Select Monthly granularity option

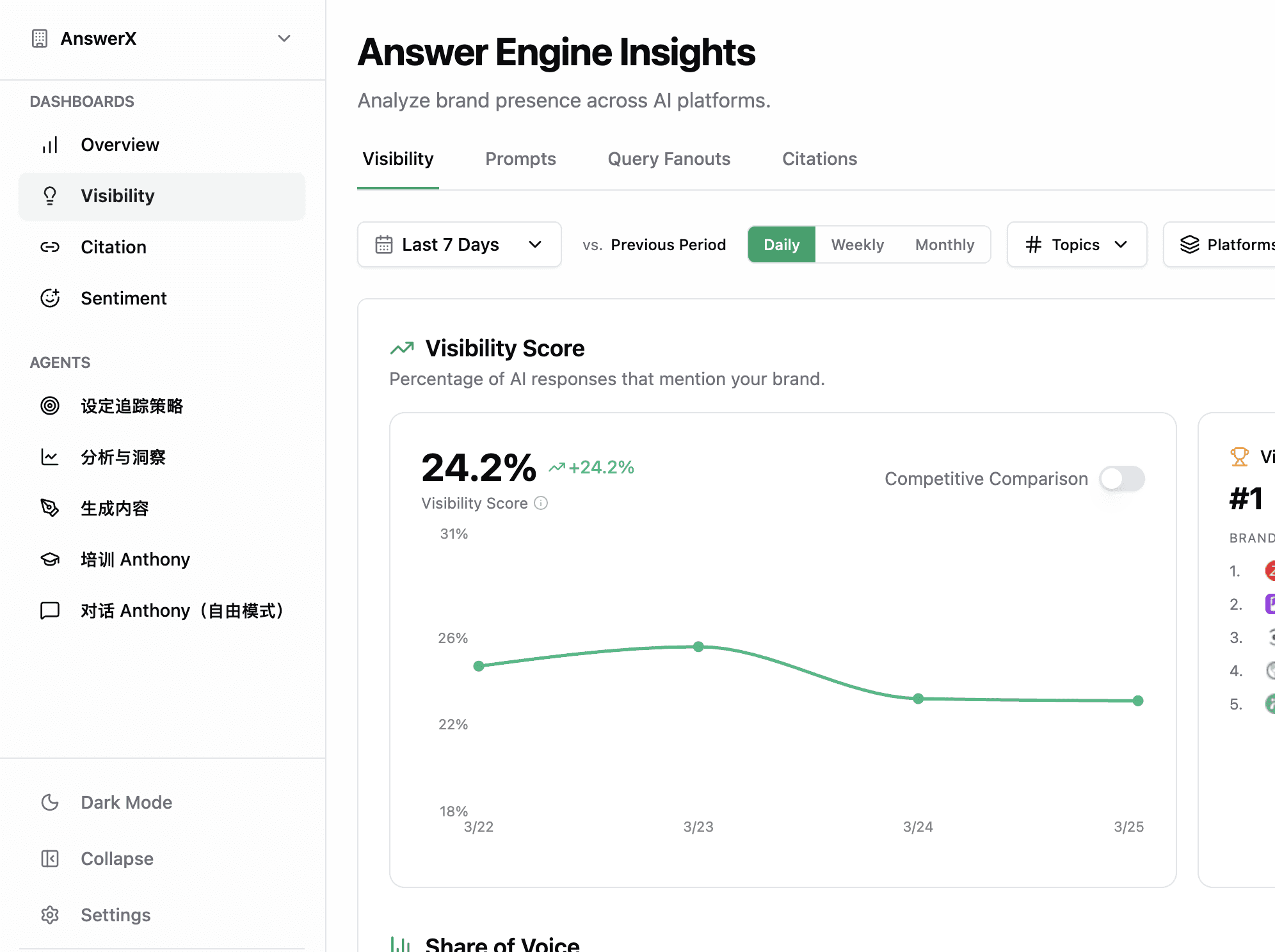click(944, 244)
